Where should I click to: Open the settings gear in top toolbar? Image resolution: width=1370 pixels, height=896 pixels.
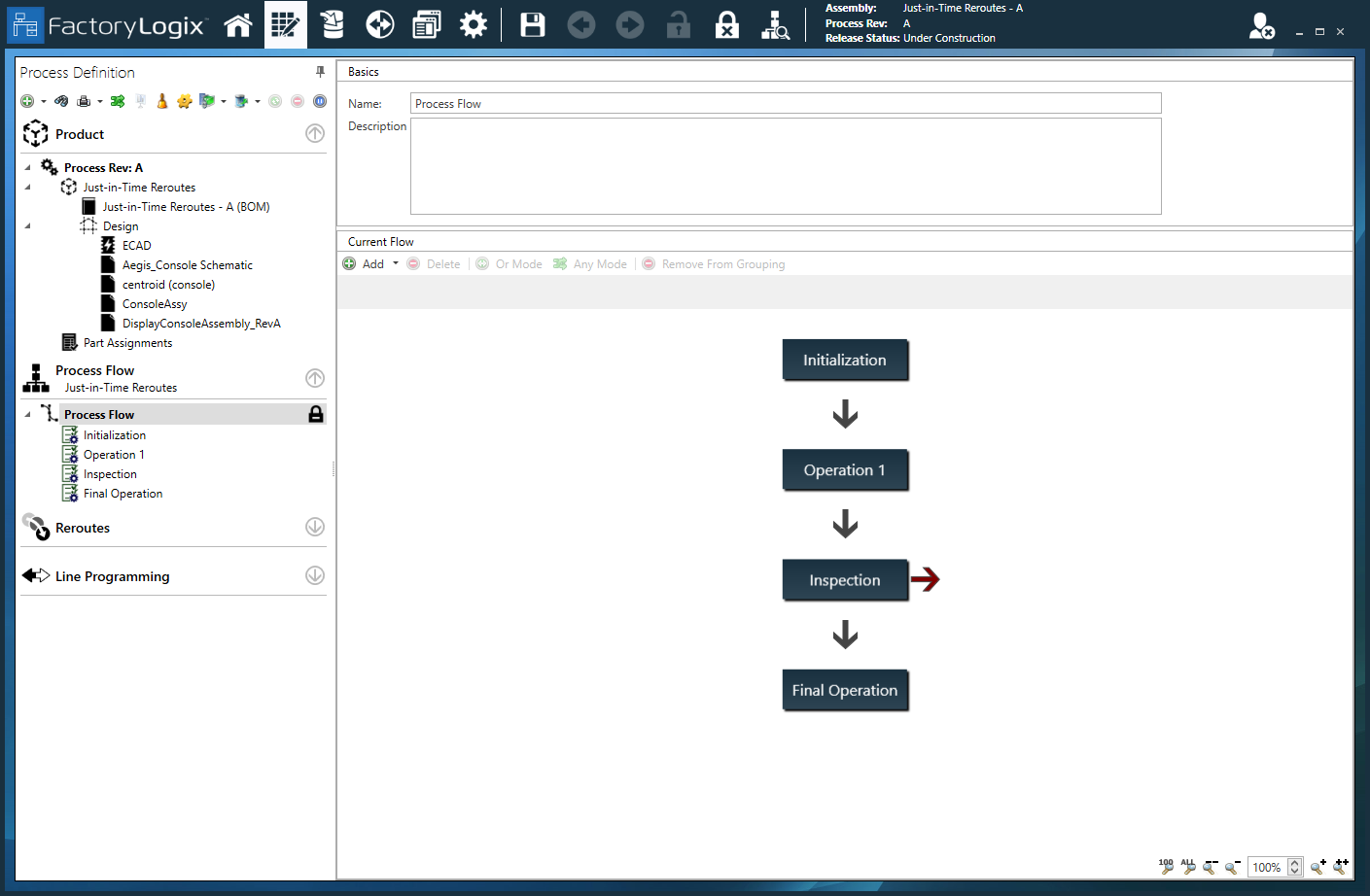point(474,25)
